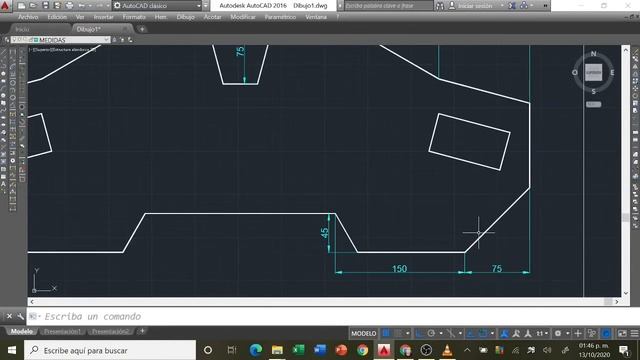Image resolution: width=640 pixels, height=360 pixels.
Task: Open the Ventana menu
Action: (316, 17)
